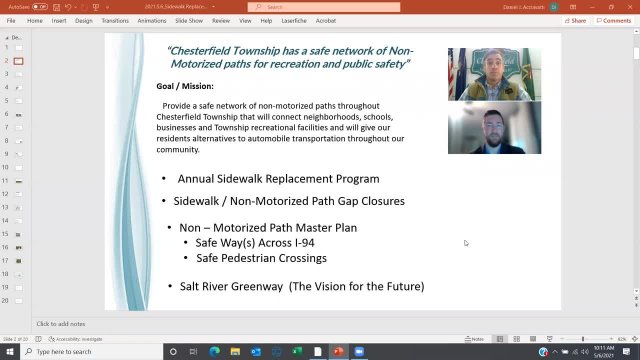Switch to the Transitions tab
640x360 pixels.
click(115, 20)
